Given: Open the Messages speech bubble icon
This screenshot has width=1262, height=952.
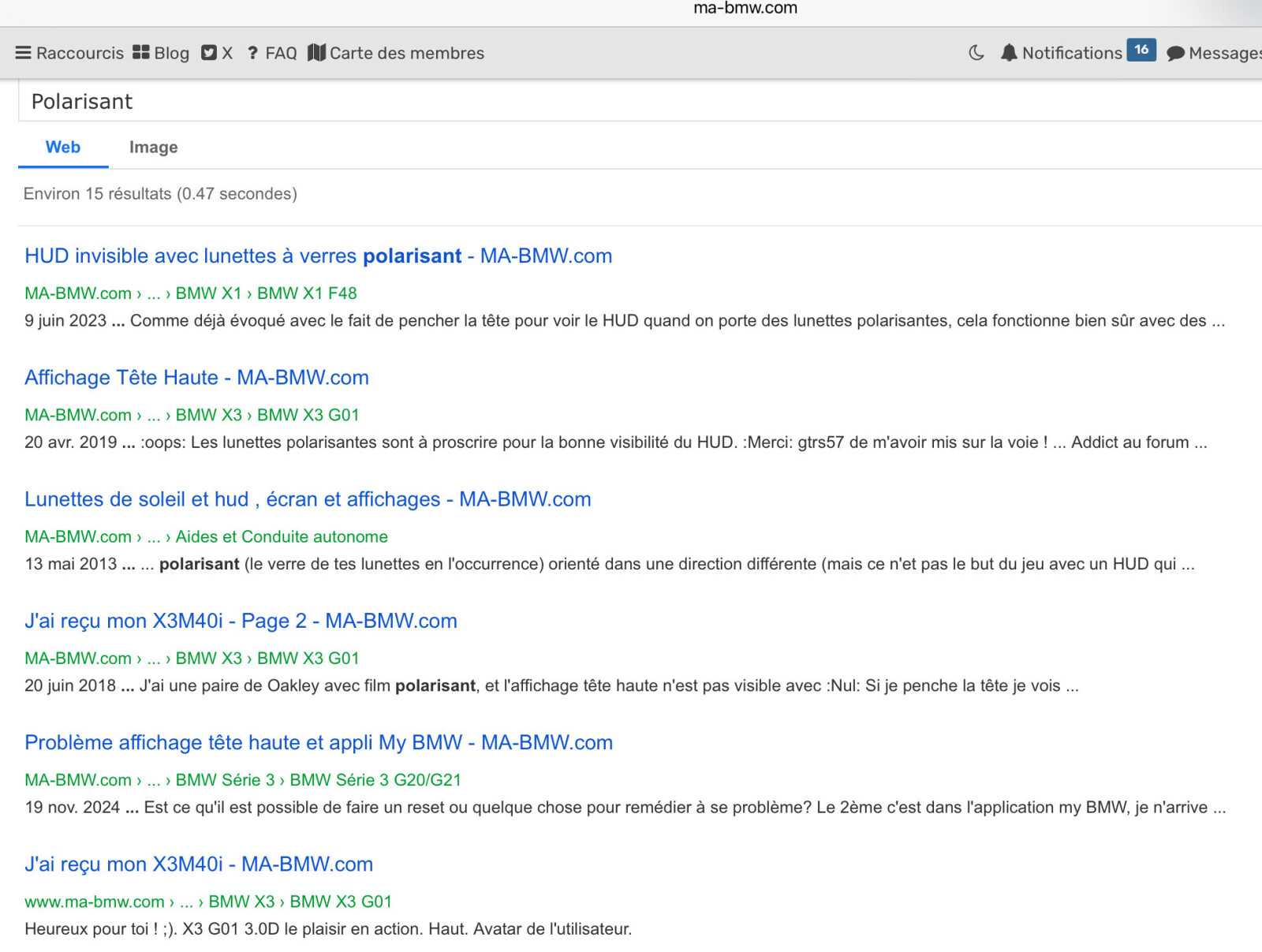Looking at the screenshot, I should coord(1175,54).
